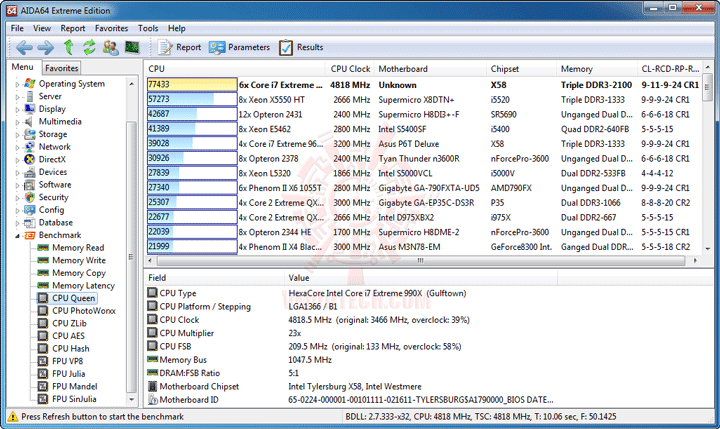Switch to the Favorites tab

tap(62, 68)
